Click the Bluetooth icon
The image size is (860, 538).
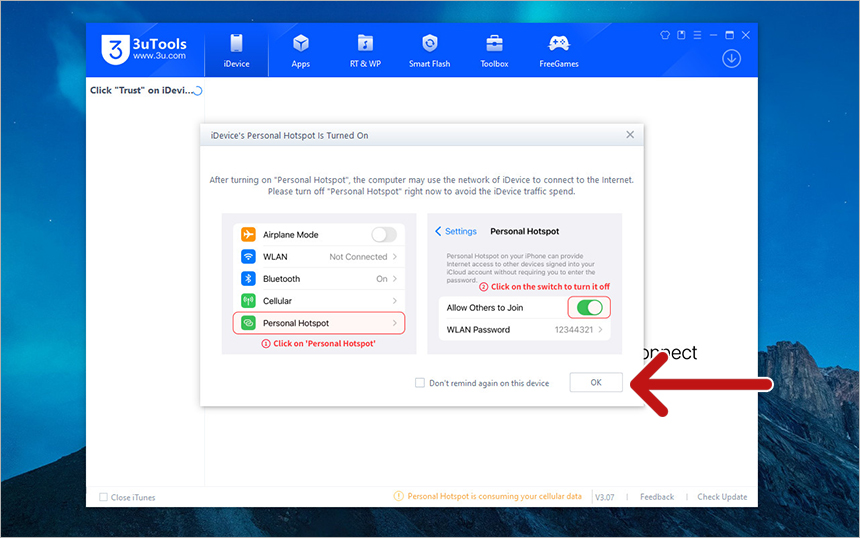[248, 279]
